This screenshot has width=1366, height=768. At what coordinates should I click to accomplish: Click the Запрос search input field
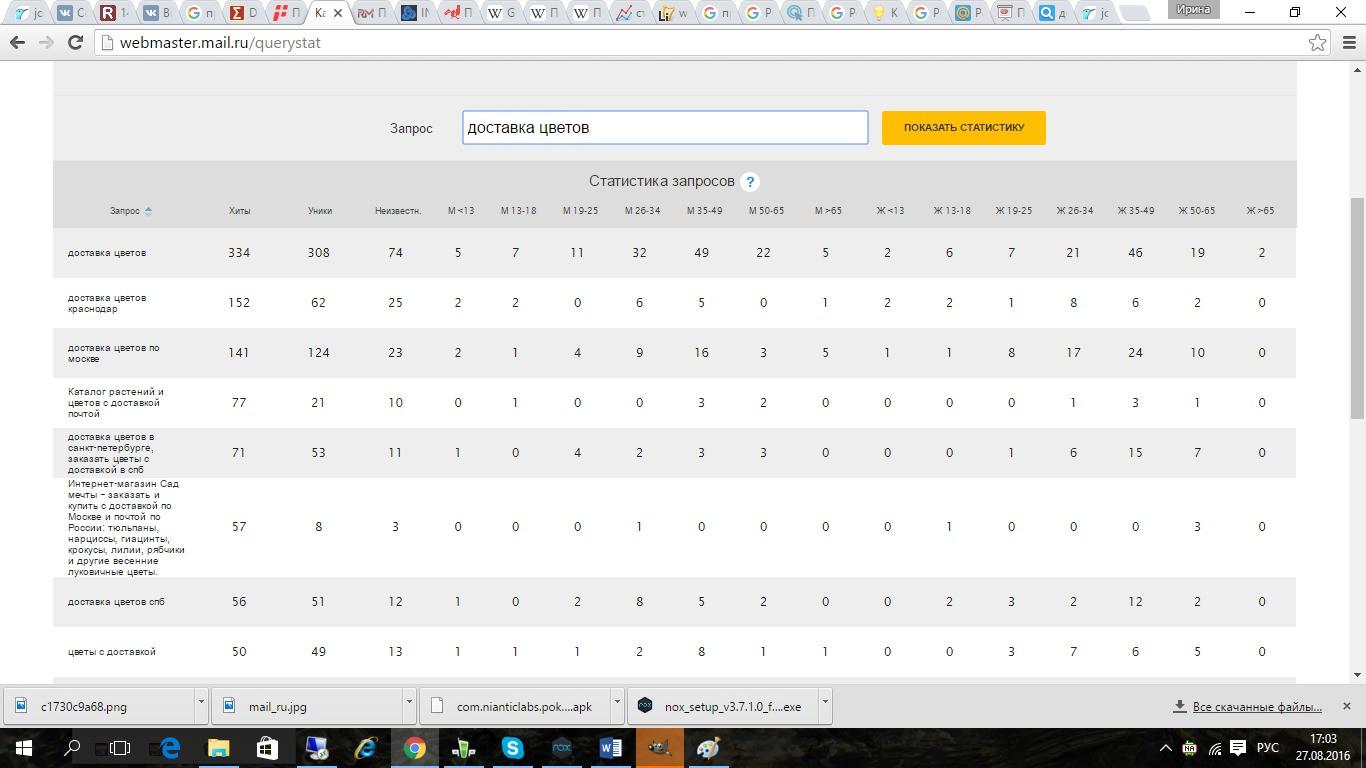(664, 128)
